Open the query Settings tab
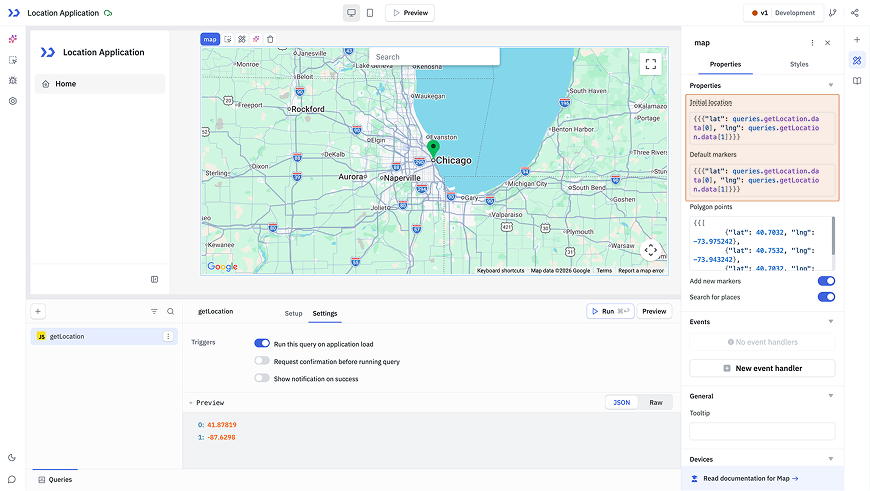Image resolution: width=870 pixels, height=491 pixels. (325, 313)
